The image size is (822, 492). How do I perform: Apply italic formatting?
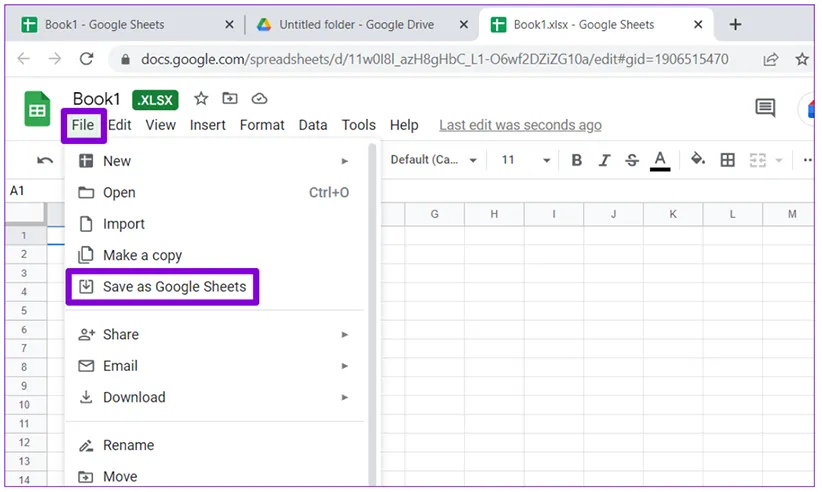604,160
